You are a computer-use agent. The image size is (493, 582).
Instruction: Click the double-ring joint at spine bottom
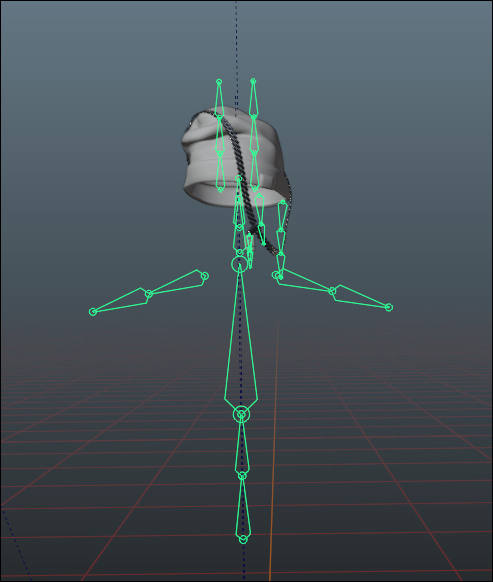pos(241,414)
